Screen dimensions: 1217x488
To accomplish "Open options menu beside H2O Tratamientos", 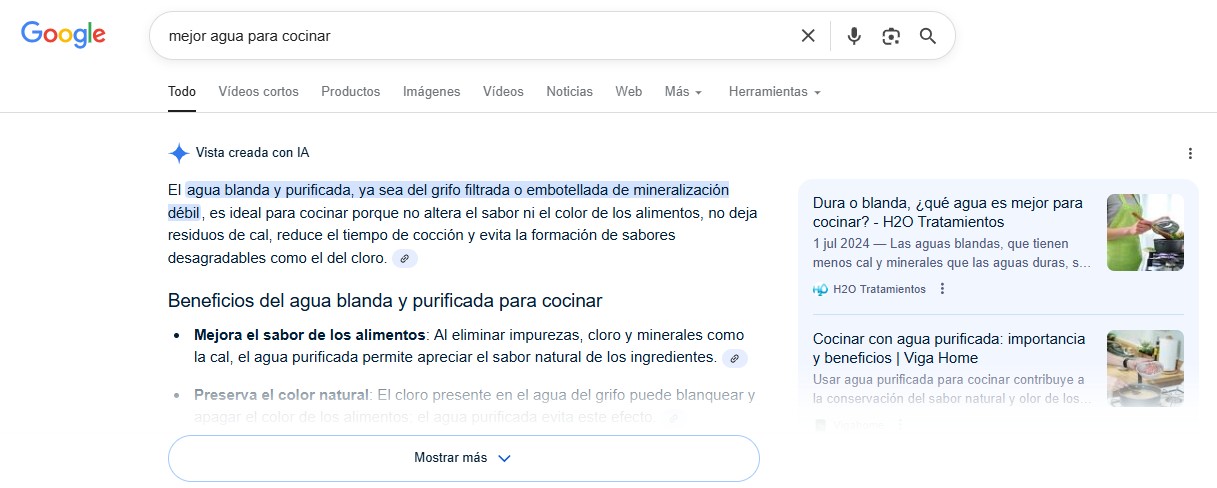I will click(x=943, y=289).
